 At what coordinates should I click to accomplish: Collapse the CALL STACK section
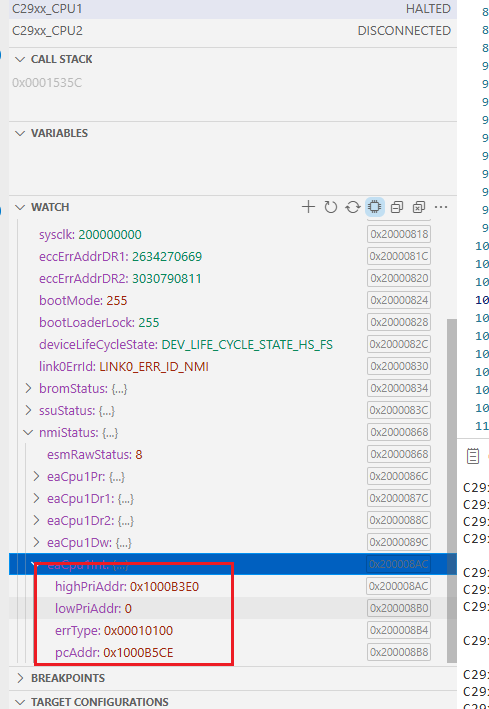pos(20,59)
